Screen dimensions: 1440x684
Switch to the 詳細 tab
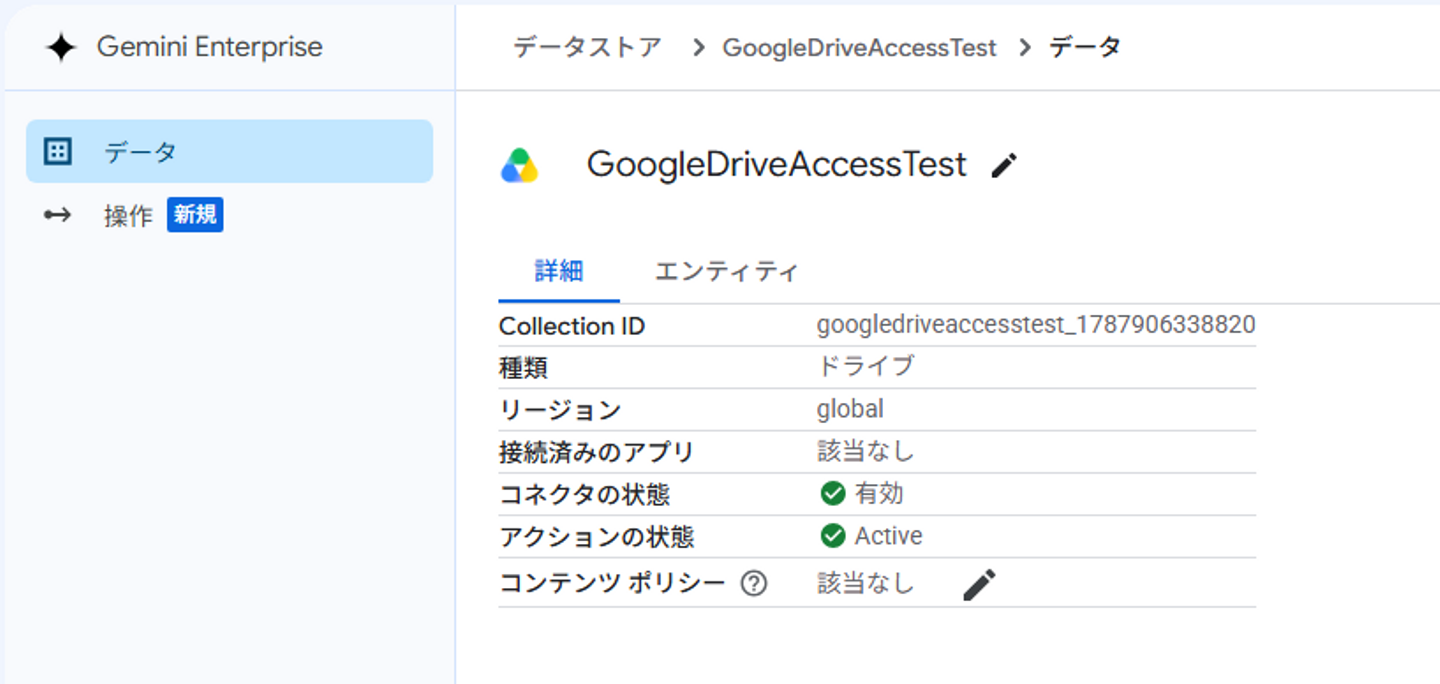[x=559, y=271]
